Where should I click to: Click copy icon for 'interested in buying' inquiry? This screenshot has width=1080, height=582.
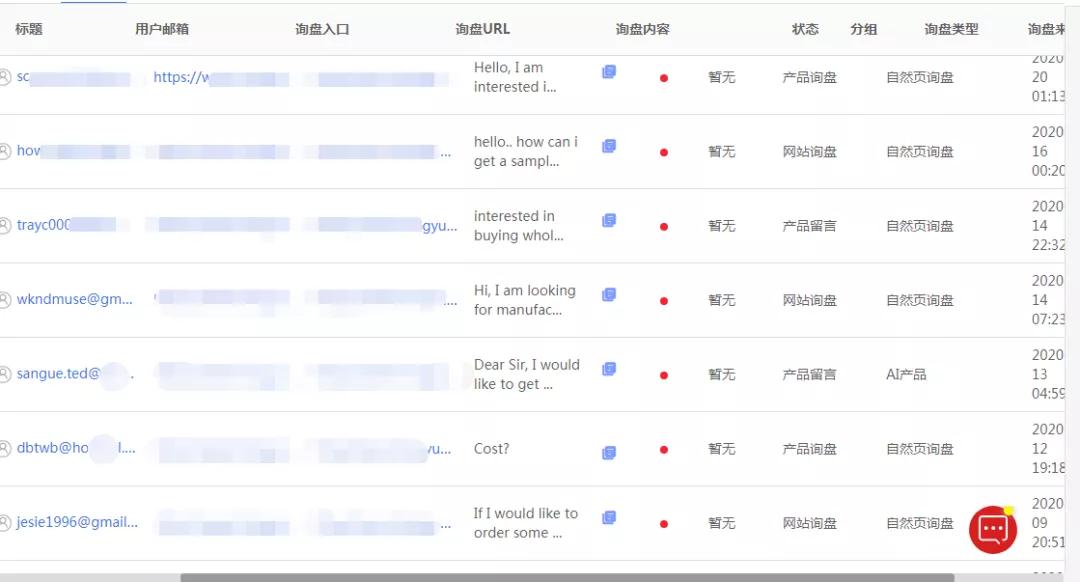point(608,220)
